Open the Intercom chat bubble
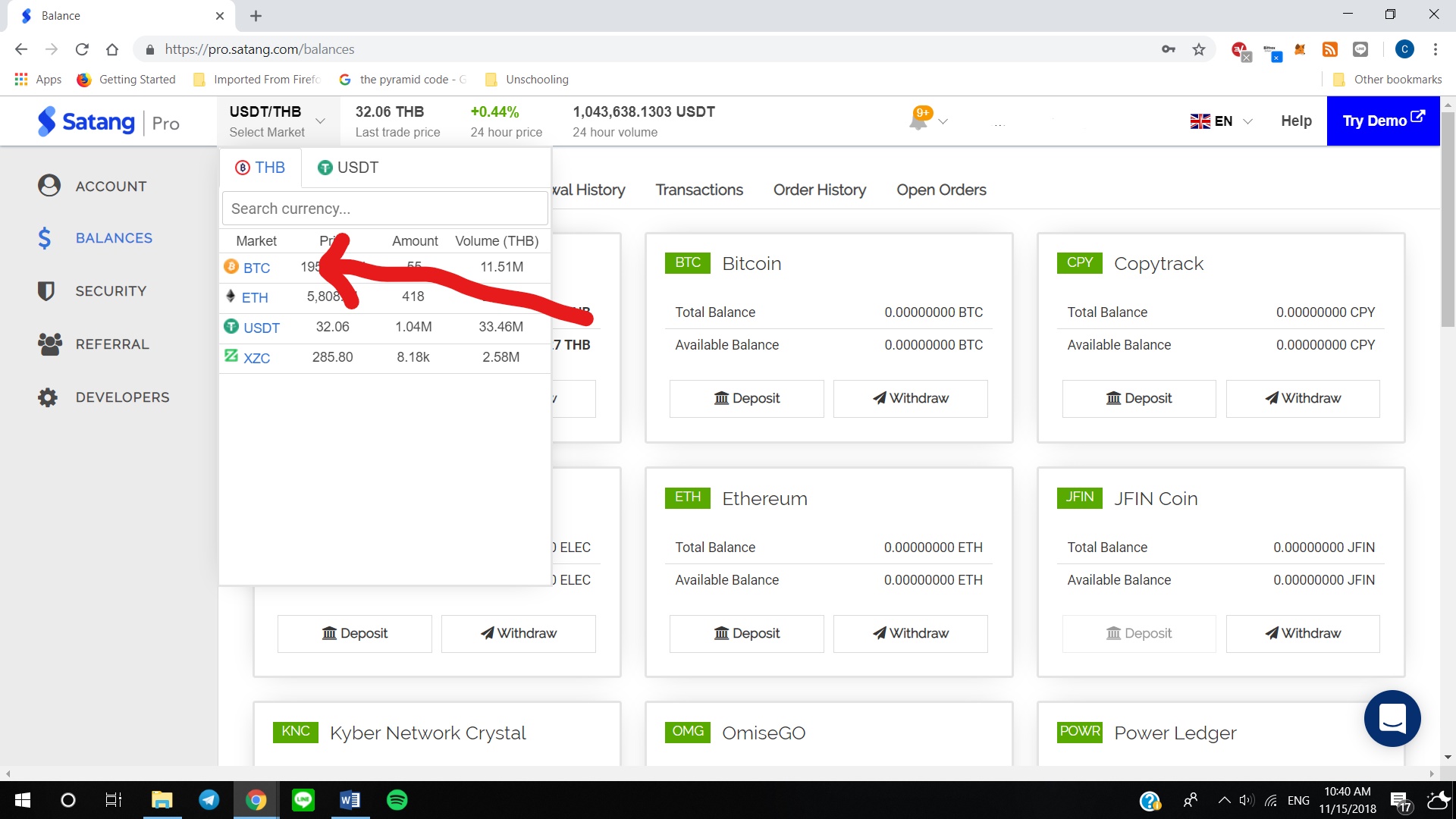1456x819 pixels. coord(1392,718)
